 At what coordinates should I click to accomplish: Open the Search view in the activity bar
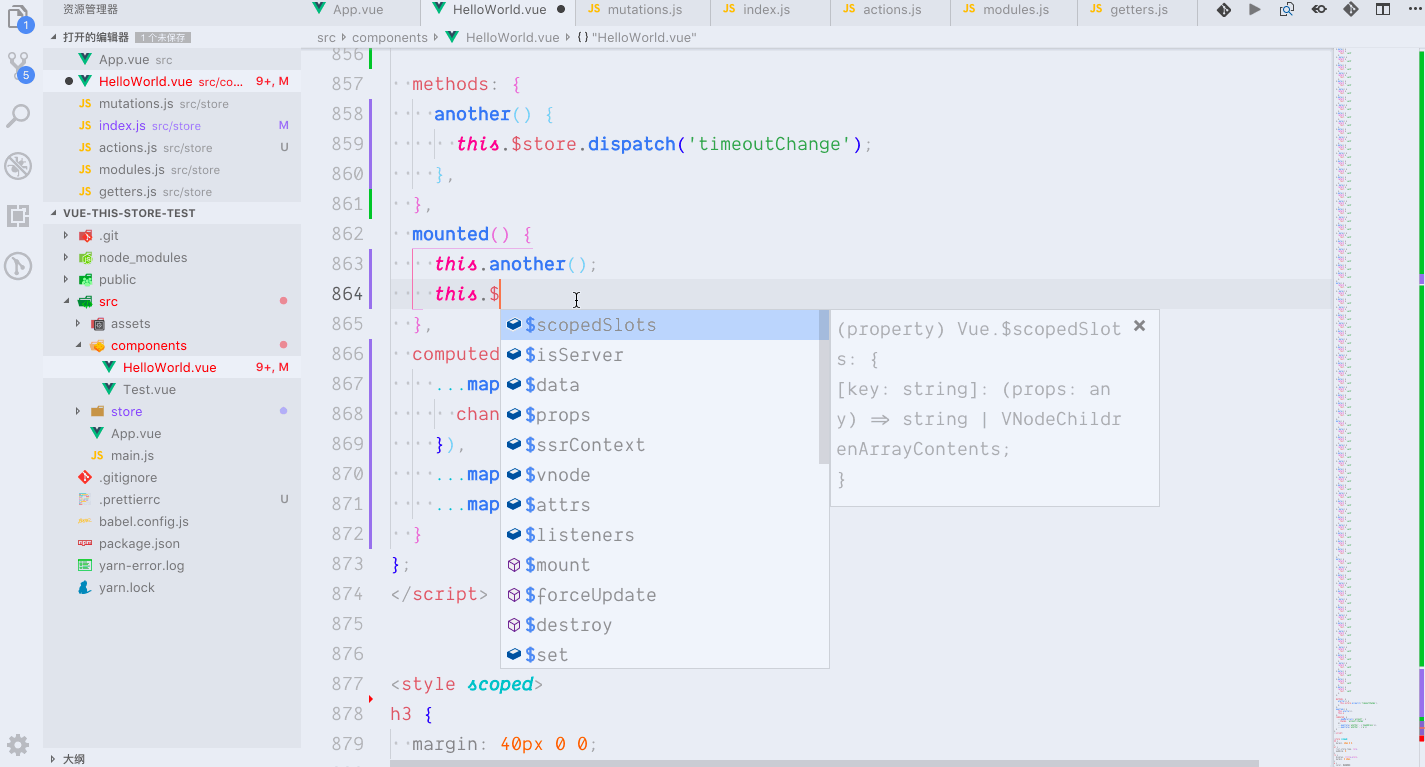click(x=18, y=116)
